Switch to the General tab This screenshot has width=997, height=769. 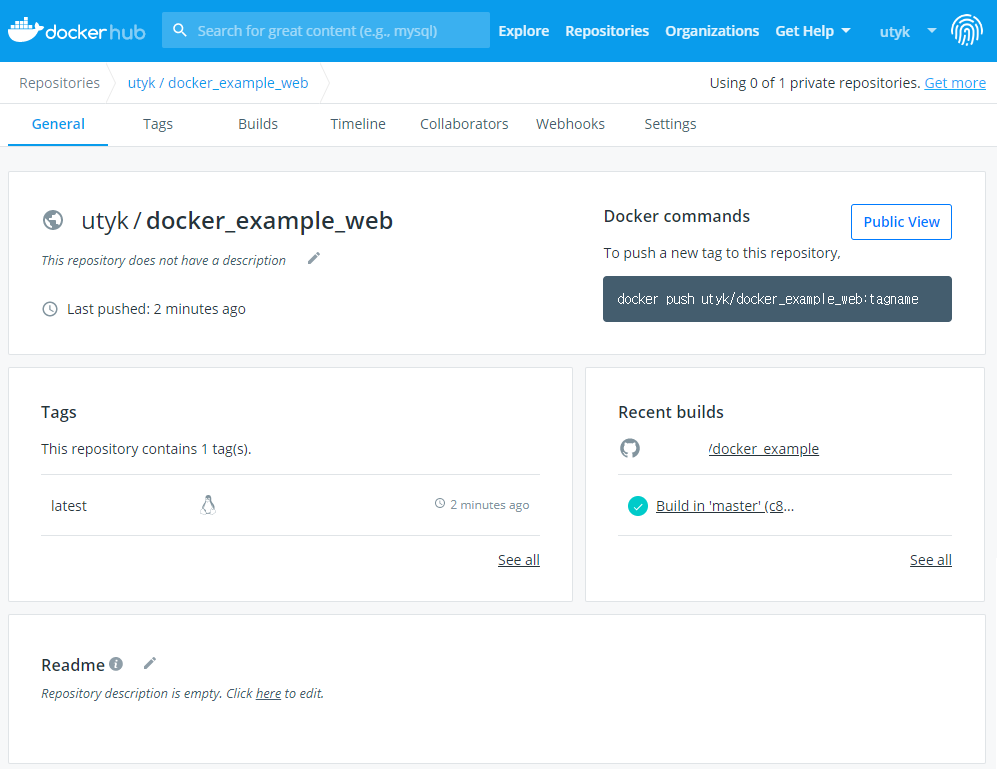(58, 124)
